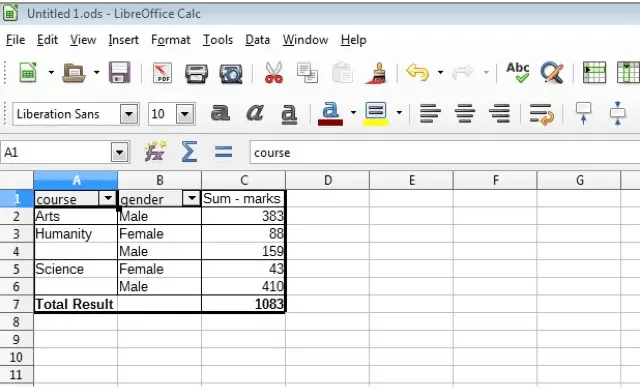The image size is (640, 390).
Task: Align cell text right
Action: 499,113
